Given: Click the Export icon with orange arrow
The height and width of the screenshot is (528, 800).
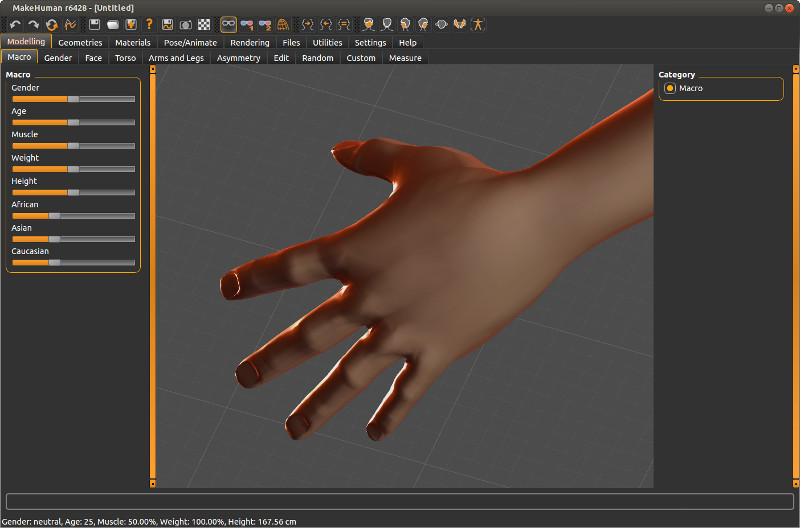Looking at the screenshot, I should (131, 24).
